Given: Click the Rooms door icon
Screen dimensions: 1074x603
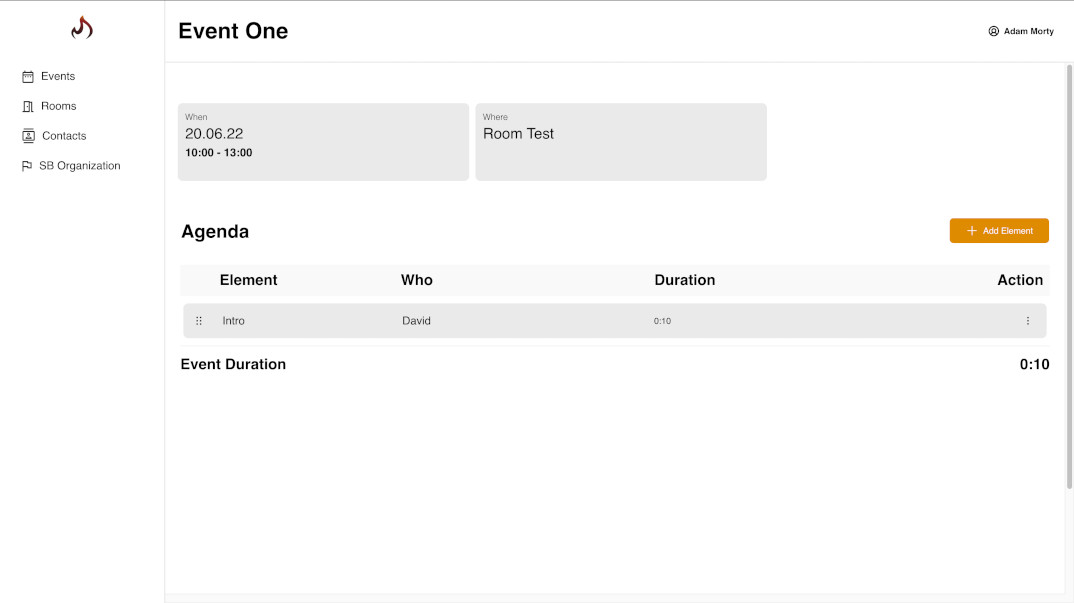Looking at the screenshot, I should 26,106.
